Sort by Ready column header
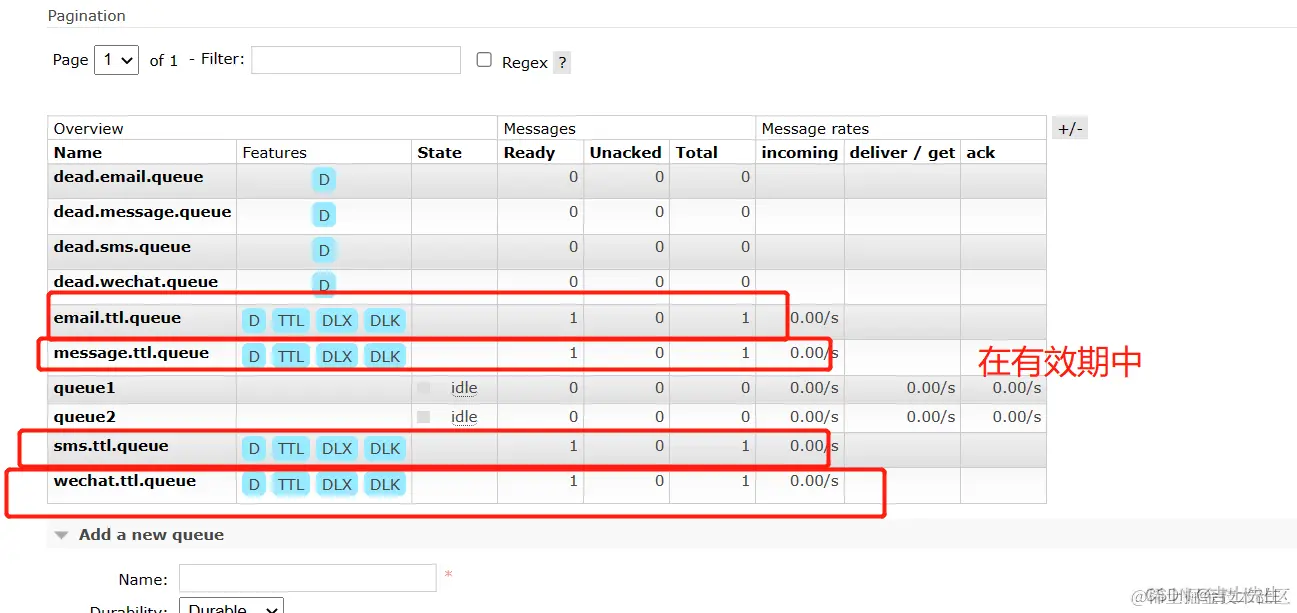Image resolution: width=1297 pixels, height=613 pixels. point(529,153)
